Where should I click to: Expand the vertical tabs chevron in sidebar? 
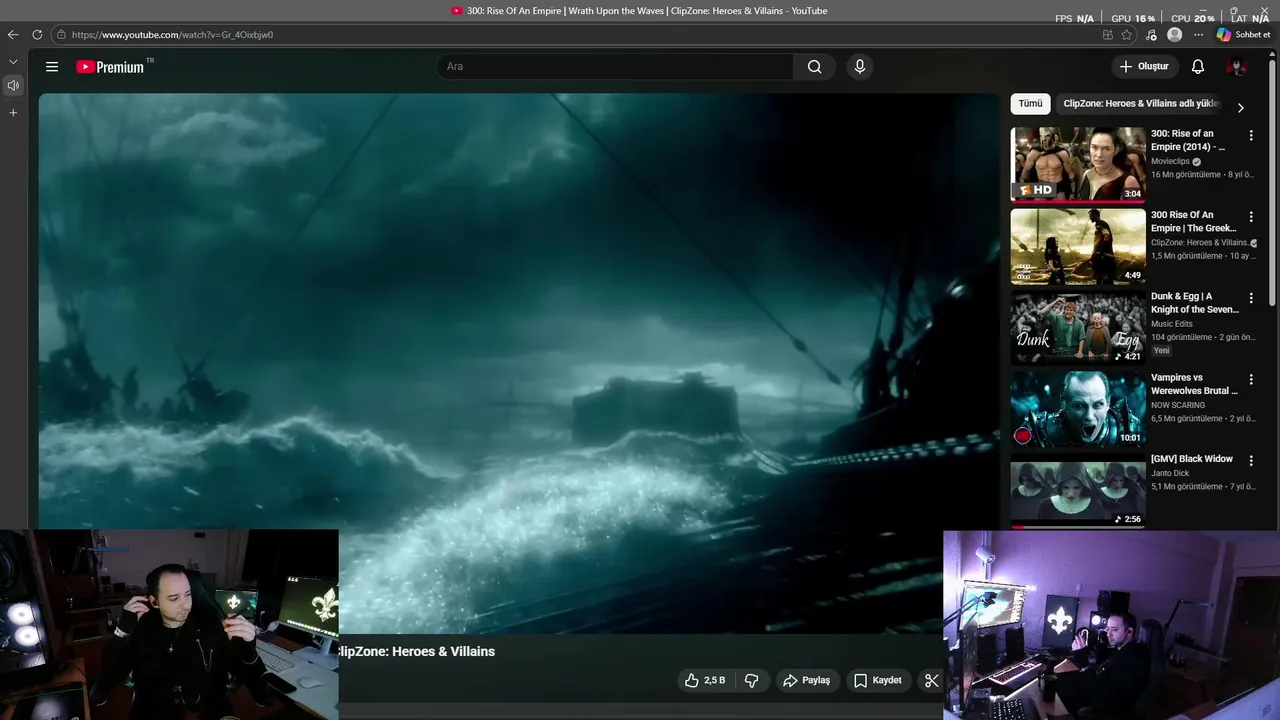pos(13,62)
